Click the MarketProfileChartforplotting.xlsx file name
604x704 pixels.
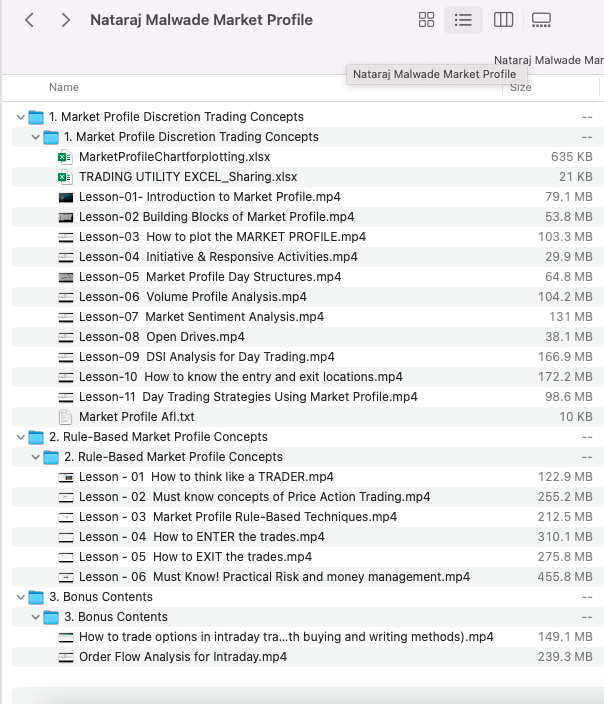click(x=175, y=157)
